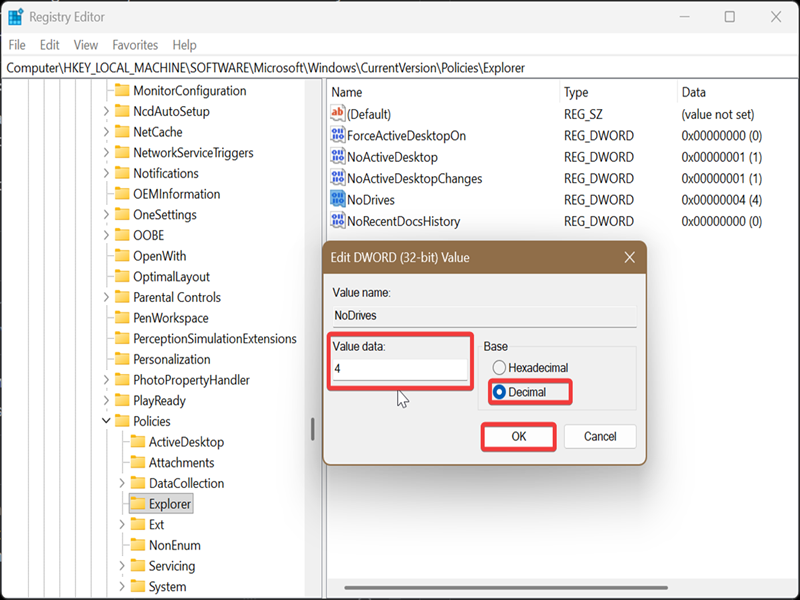Image resolution: width=800 pixels, height=600 pixels.
Task: Click the tree pane vertical scrollbar thumb
Action: point(313,429)
